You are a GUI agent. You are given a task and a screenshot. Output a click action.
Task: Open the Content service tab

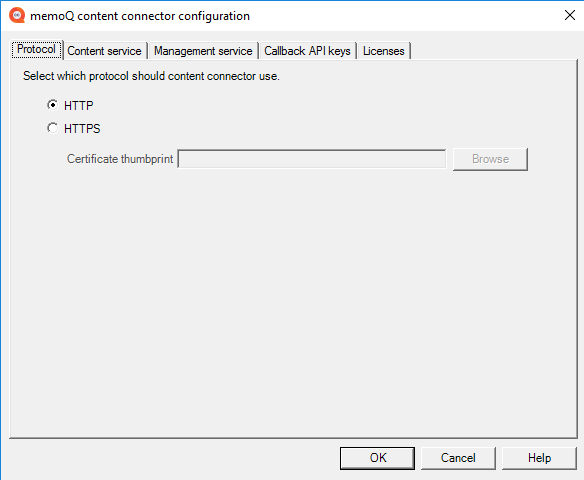coord(104,51)
